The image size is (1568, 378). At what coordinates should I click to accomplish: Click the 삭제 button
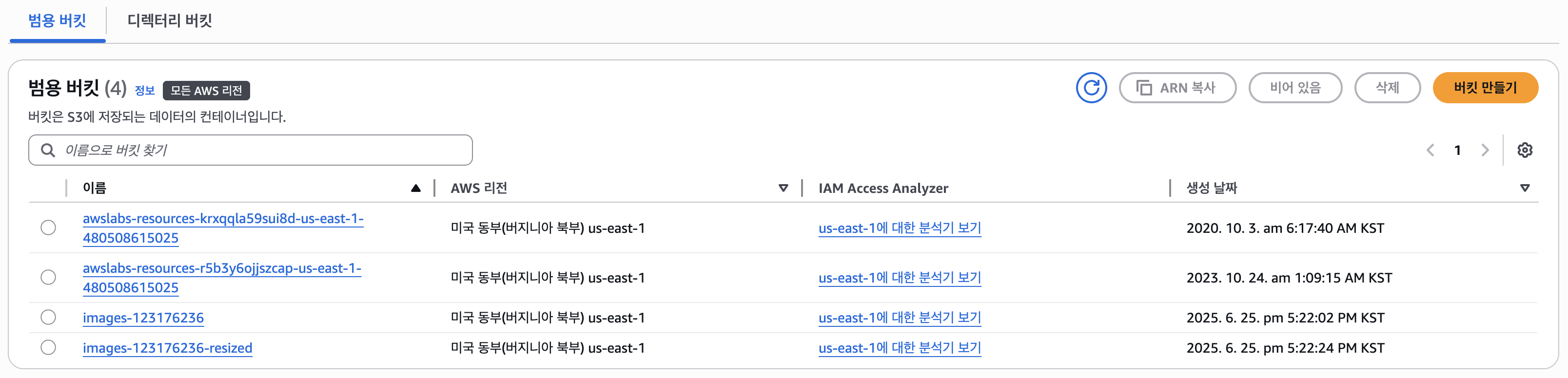tap(1387, 88)
